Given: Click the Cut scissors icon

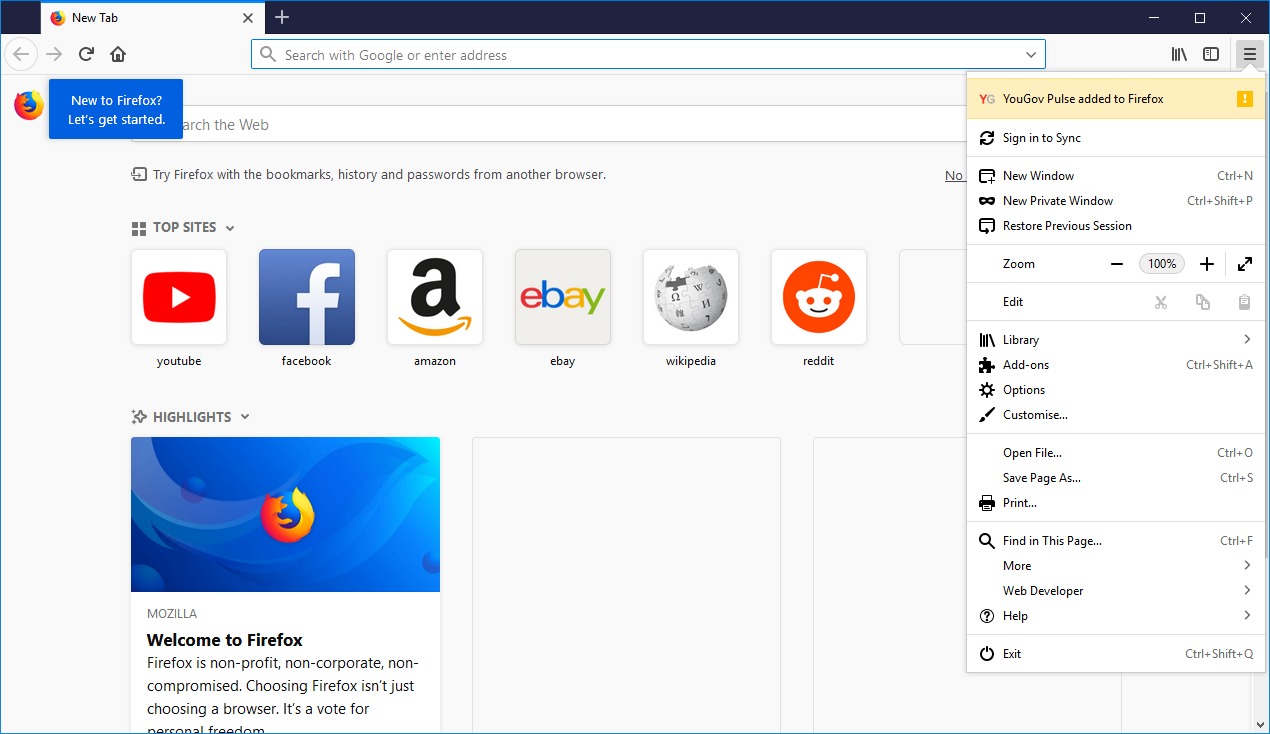Looking at the screenshot, I should [x=1161, y=302].
